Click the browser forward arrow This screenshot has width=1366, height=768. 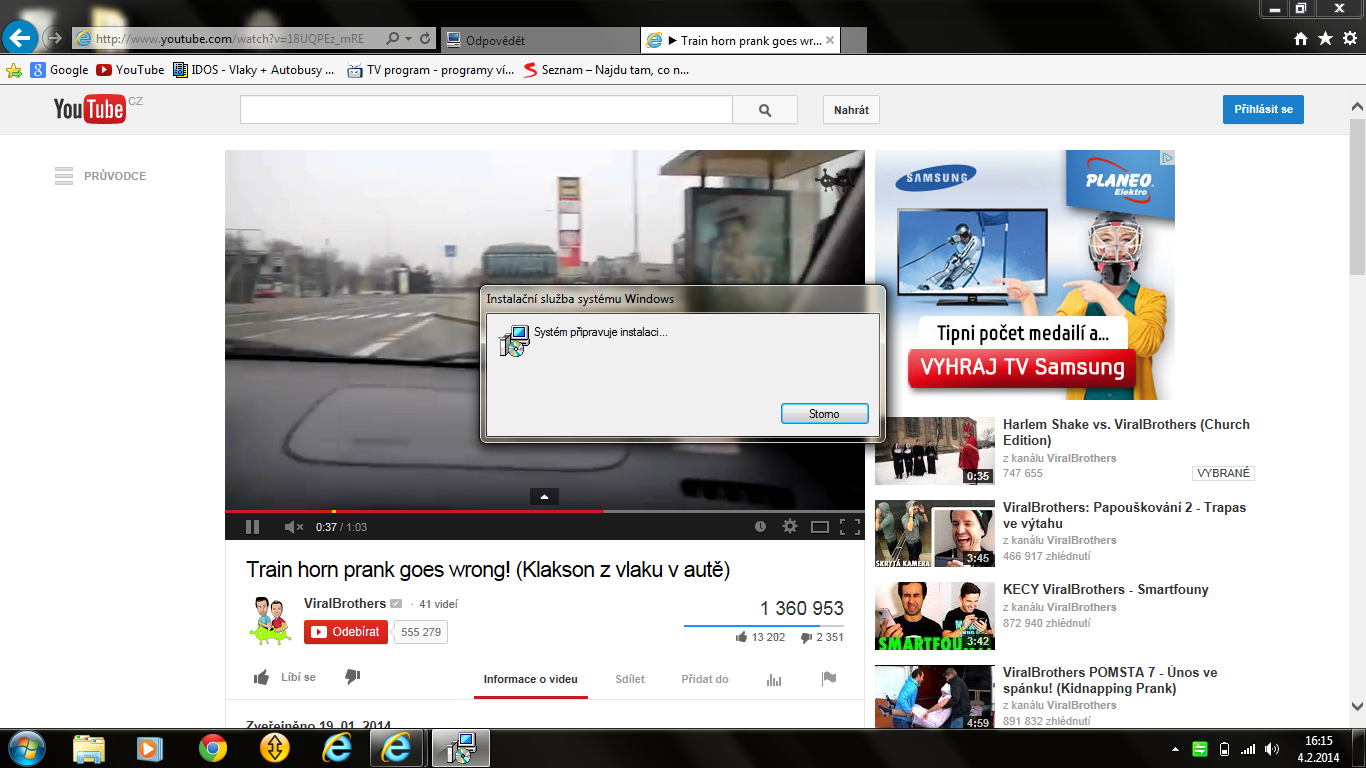tap(54, 39)
